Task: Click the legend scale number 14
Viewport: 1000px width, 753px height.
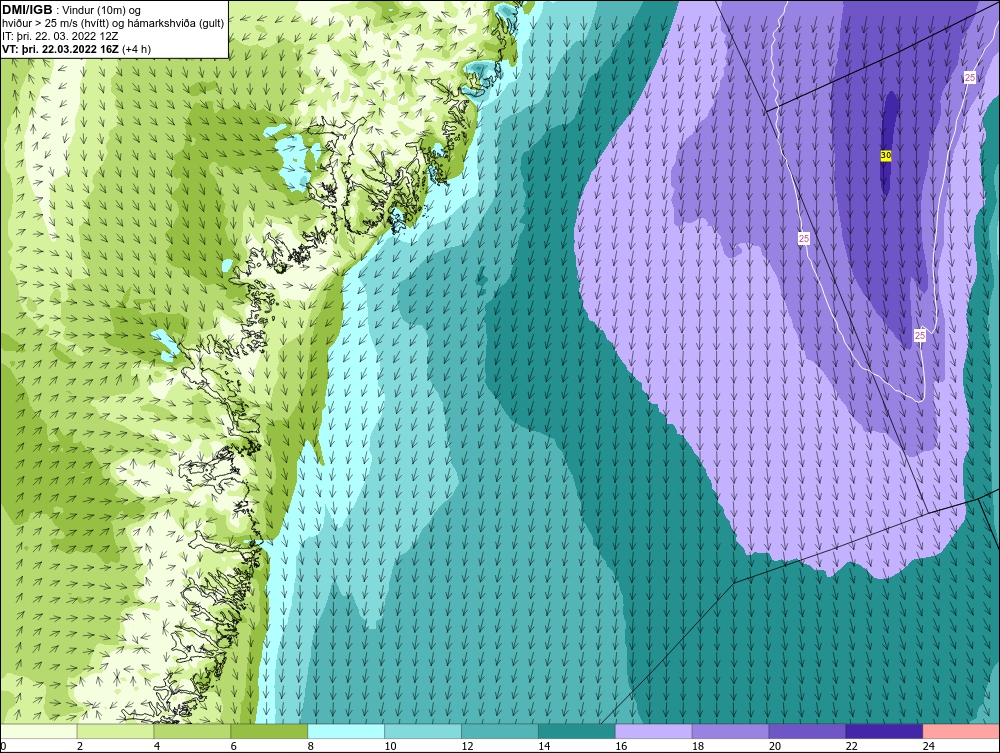Action: (544, 746)
